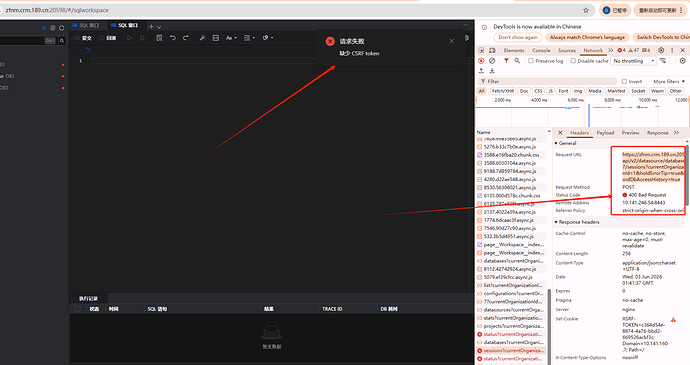The height and width of the screenshot is (365, 690).
Task: Bookmark page with the star icon
Action: pos(586,10)
